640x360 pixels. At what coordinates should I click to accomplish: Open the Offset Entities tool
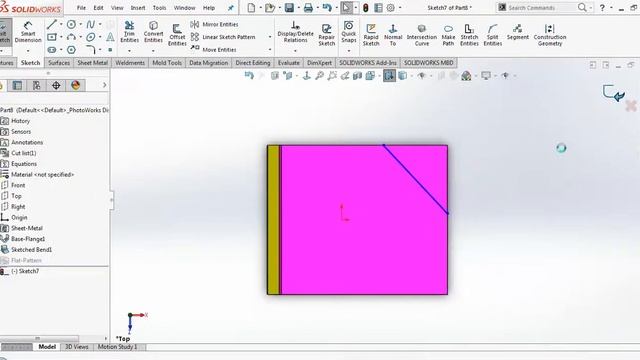click(x=177, y=34)
